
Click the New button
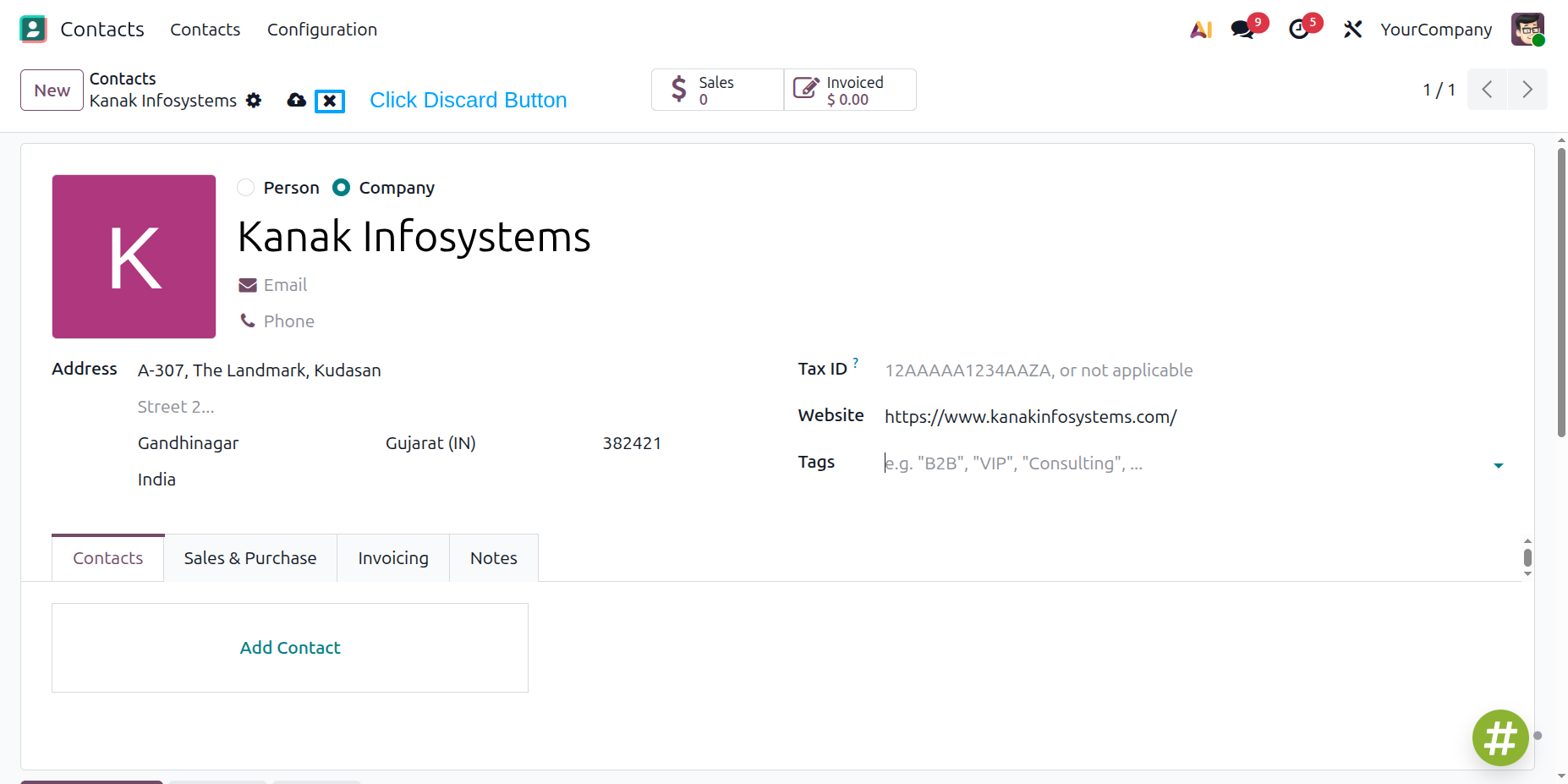(52, 90)
